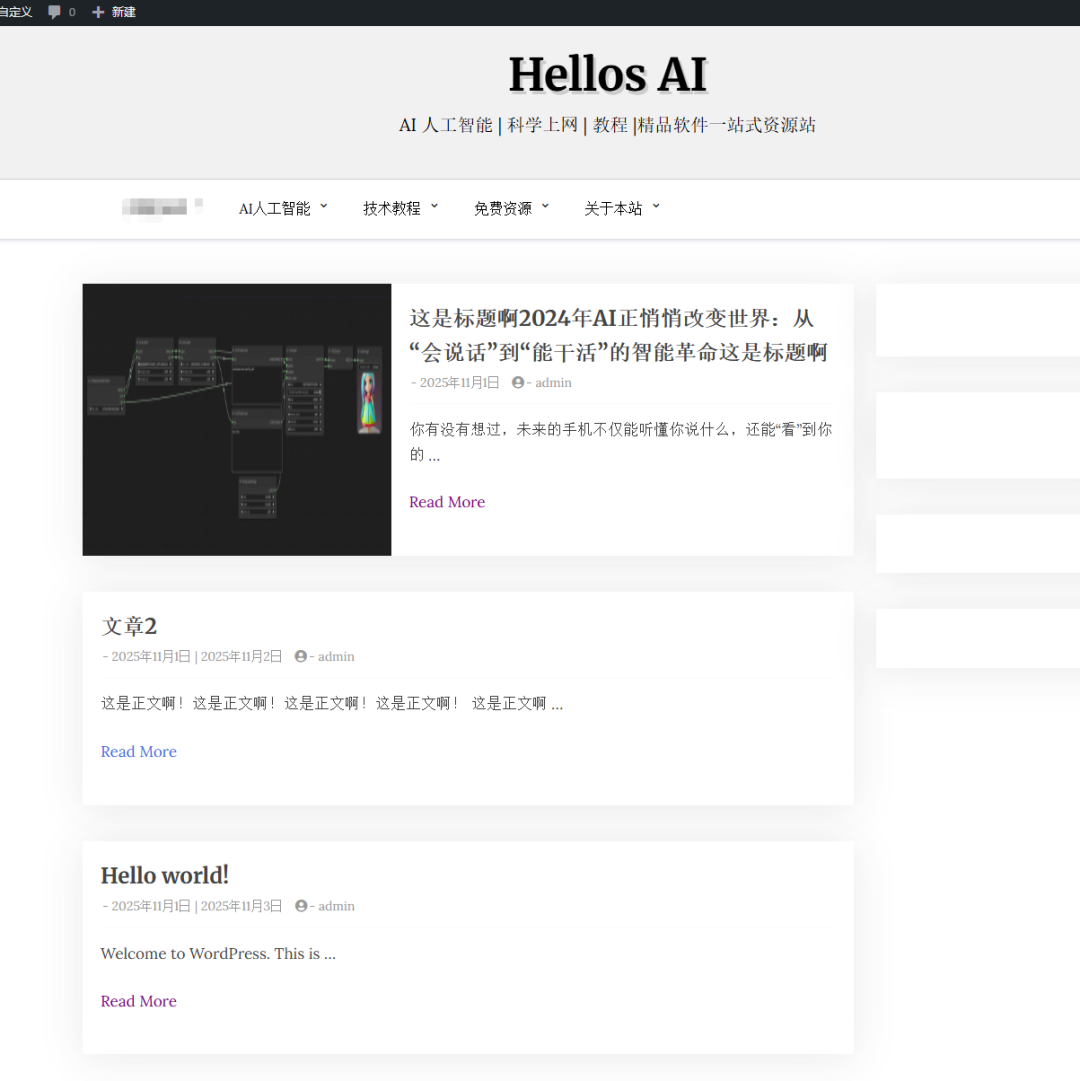Screen dimensions: 1080x1081
Task: Click Read More on the featured AI article
Action: tap(447, 502)
